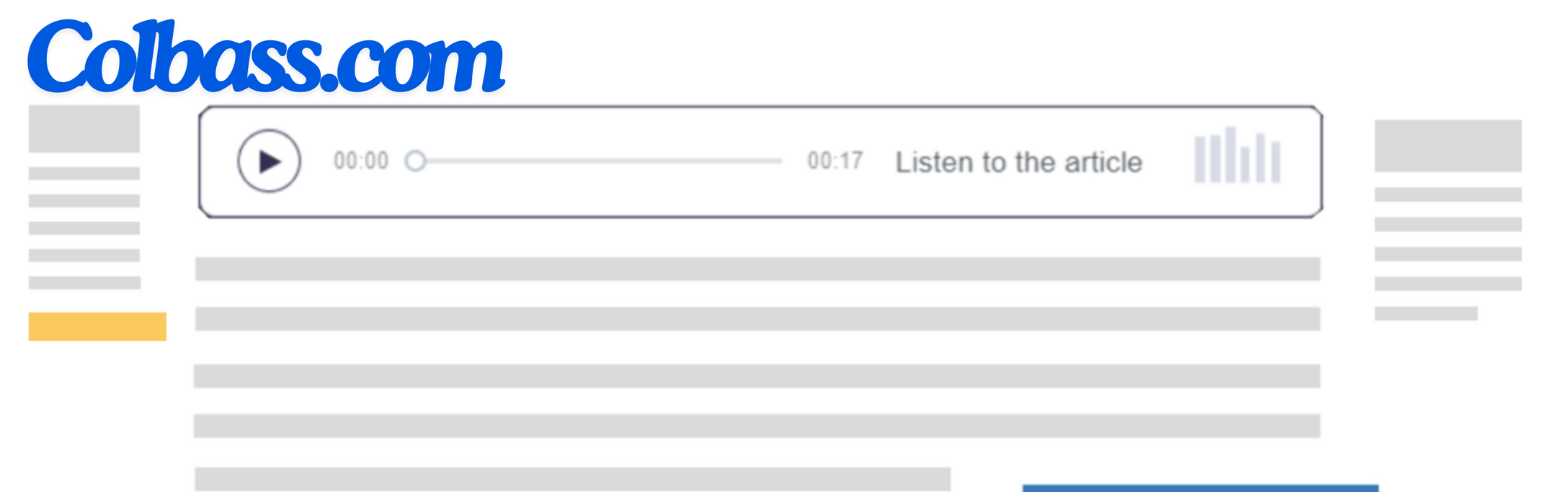Click the blue button at bottom right
Viewport: 1544px width, 500px height.
coord(1200,490)
